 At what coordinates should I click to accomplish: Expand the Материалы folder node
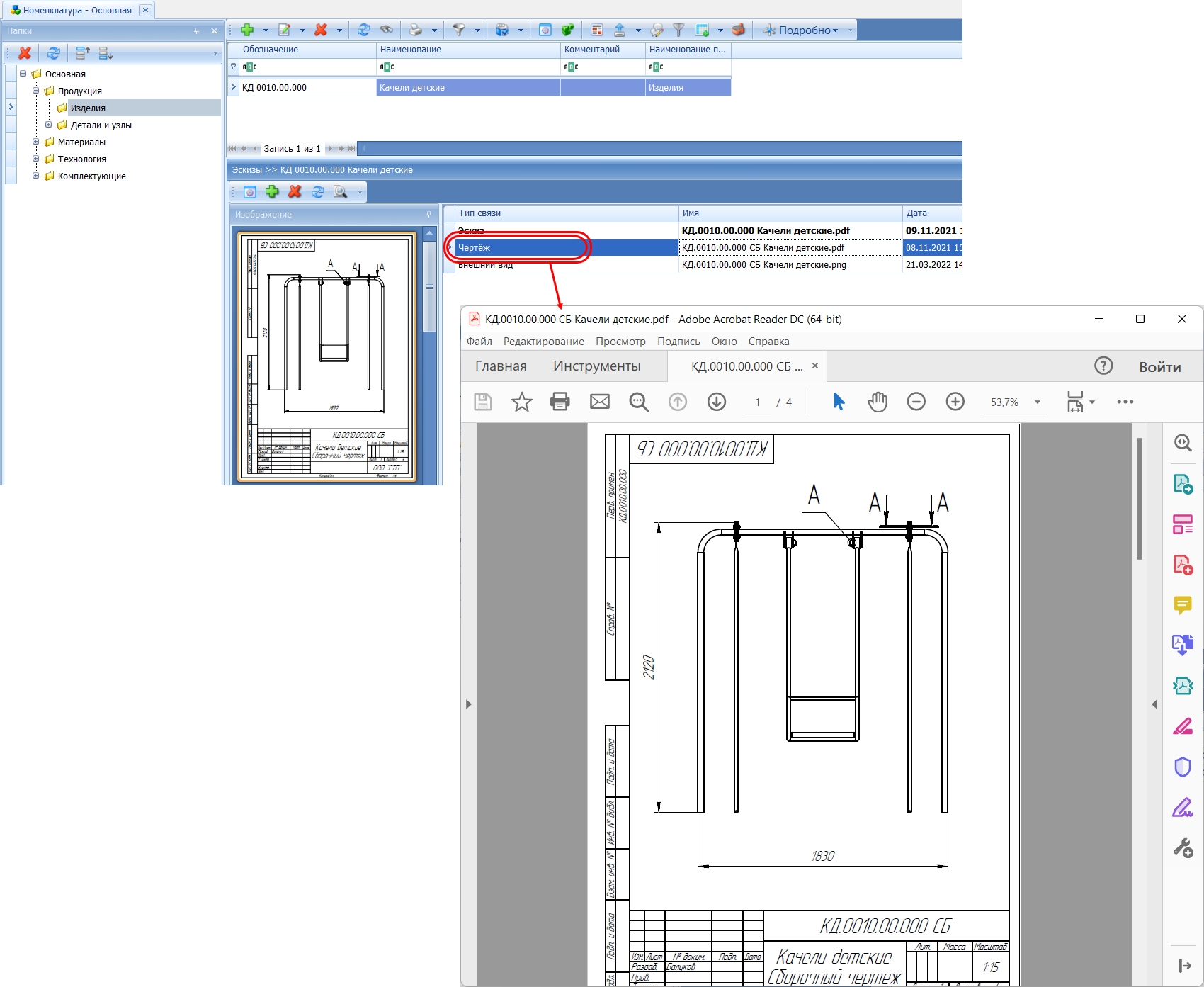click(36, 142)
